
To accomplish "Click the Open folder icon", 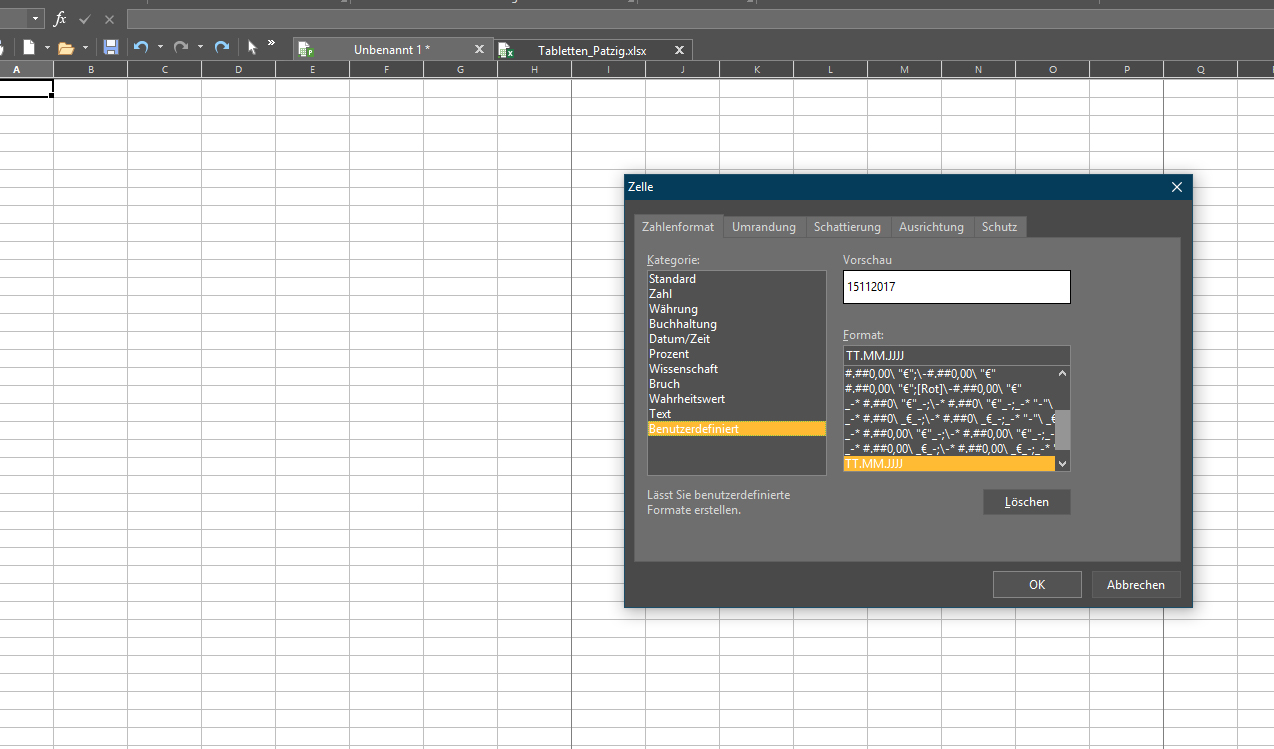I will [66, 48].
